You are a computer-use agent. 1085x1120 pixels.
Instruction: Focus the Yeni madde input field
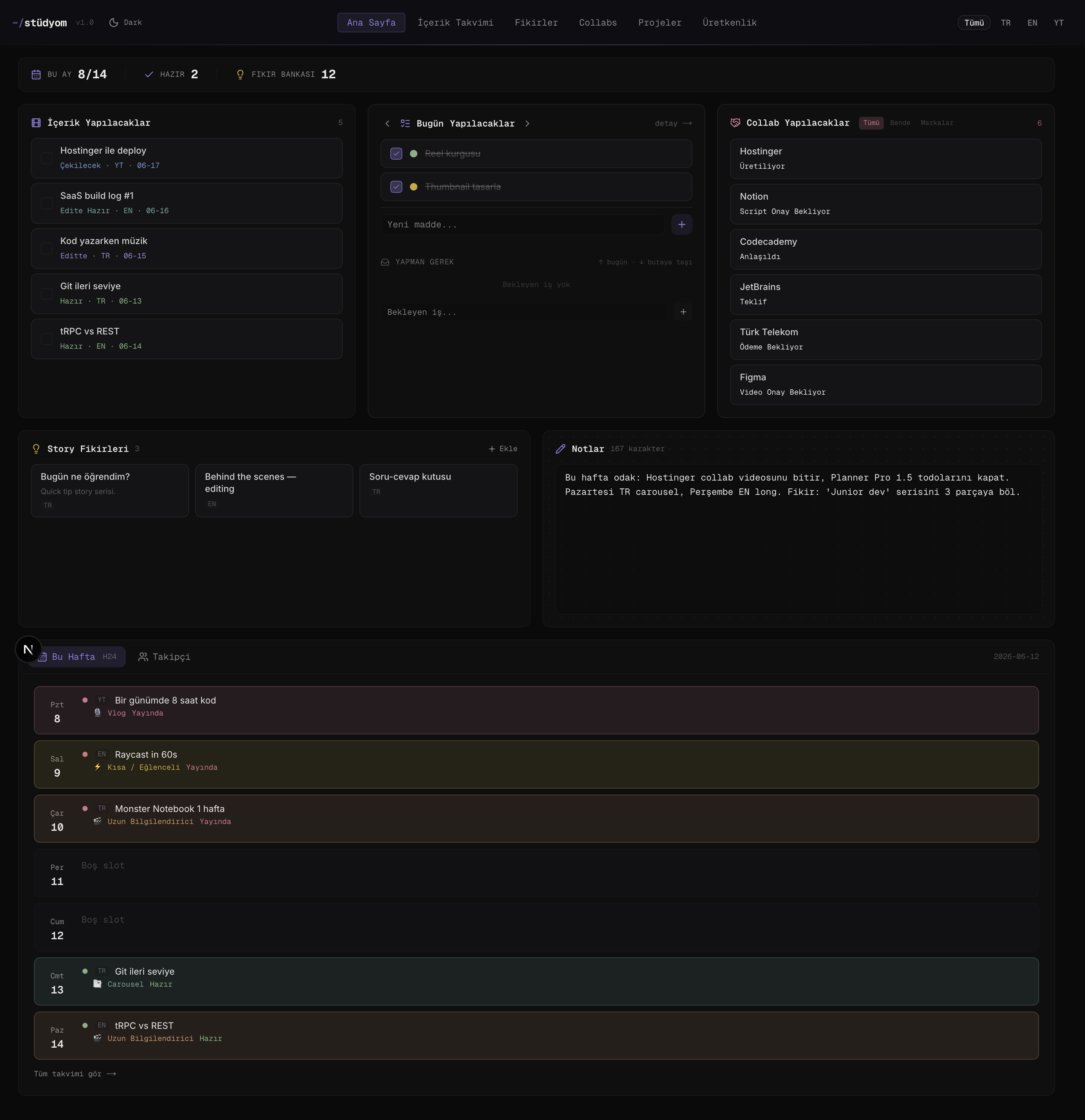point(523,224)
